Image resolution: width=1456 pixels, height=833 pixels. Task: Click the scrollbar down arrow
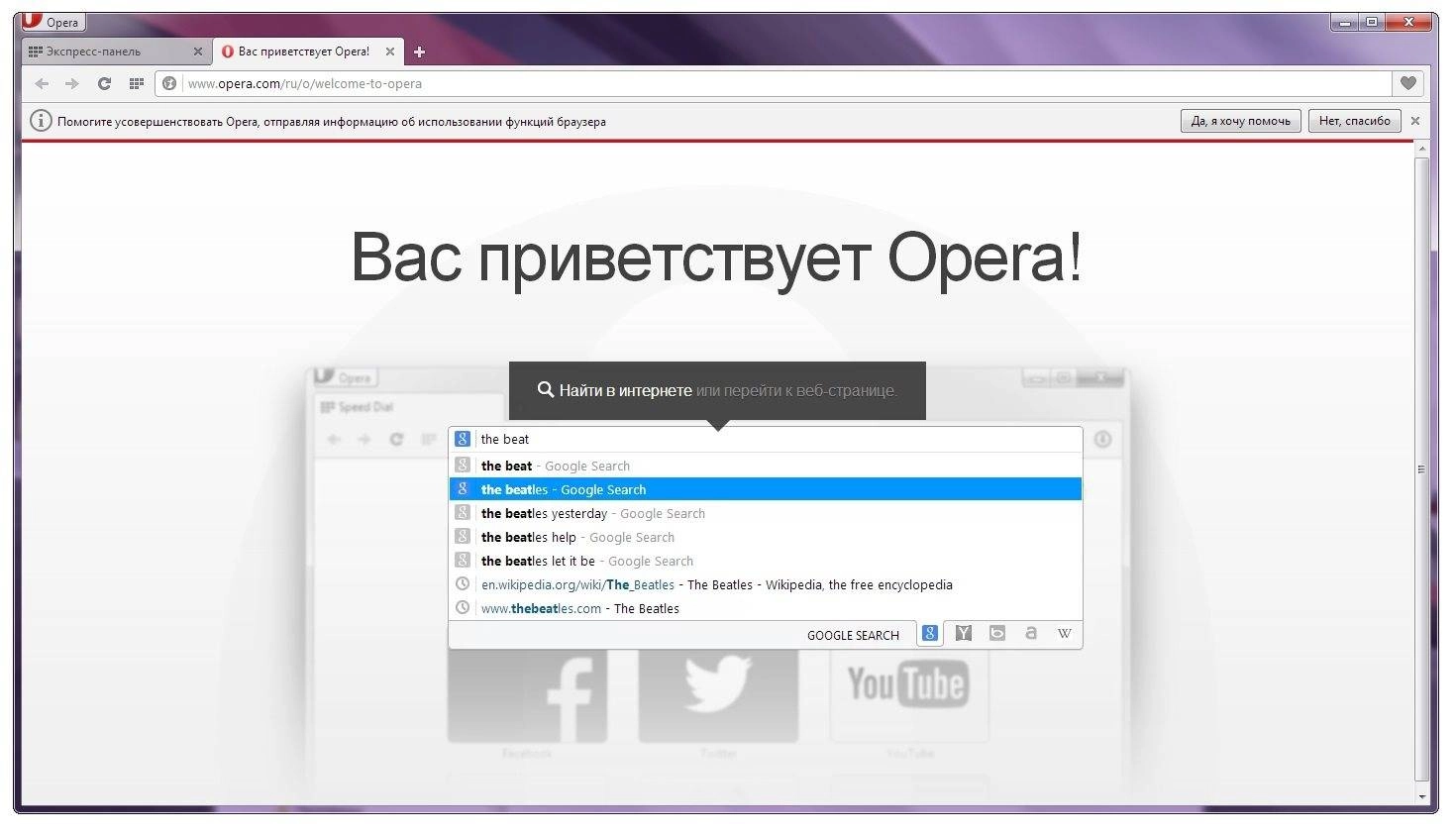coord(1421,796)
